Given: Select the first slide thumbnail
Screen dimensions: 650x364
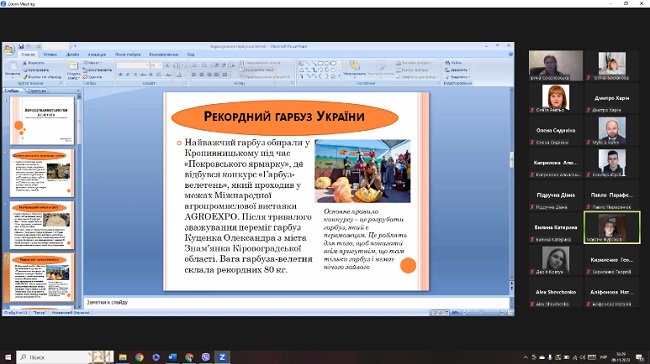Looking at the screenshot, I should (42, 120).
